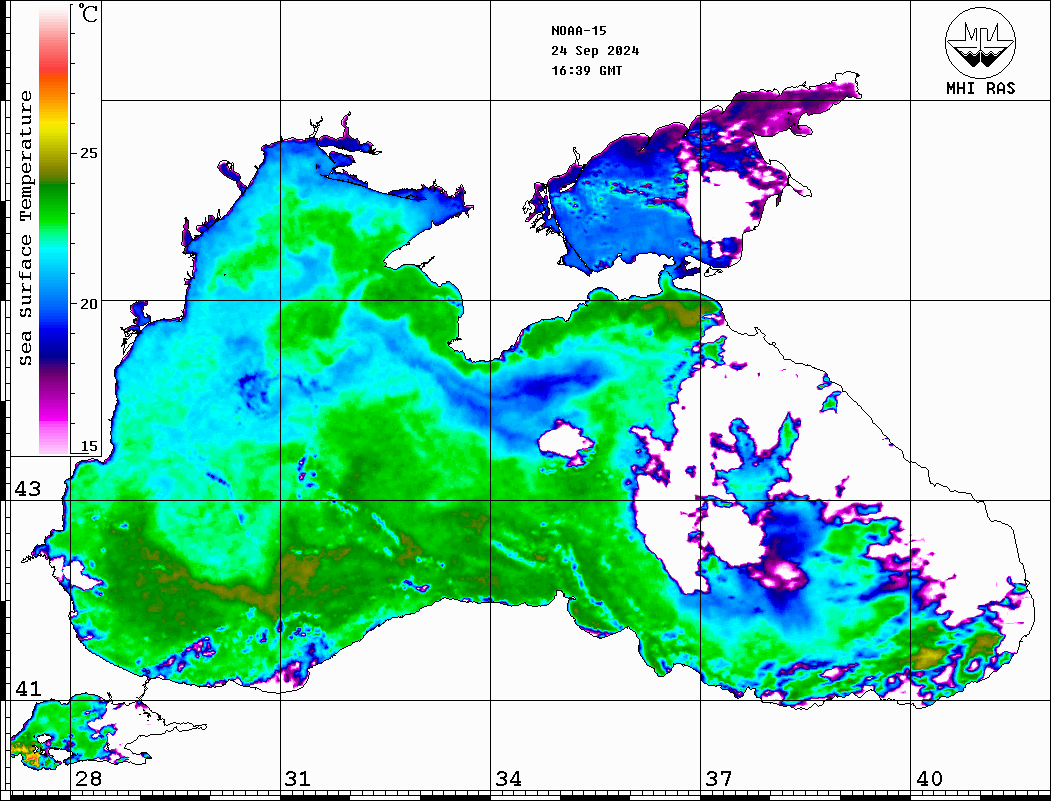Click the longitude label '28'

click(x=88, y=778)
